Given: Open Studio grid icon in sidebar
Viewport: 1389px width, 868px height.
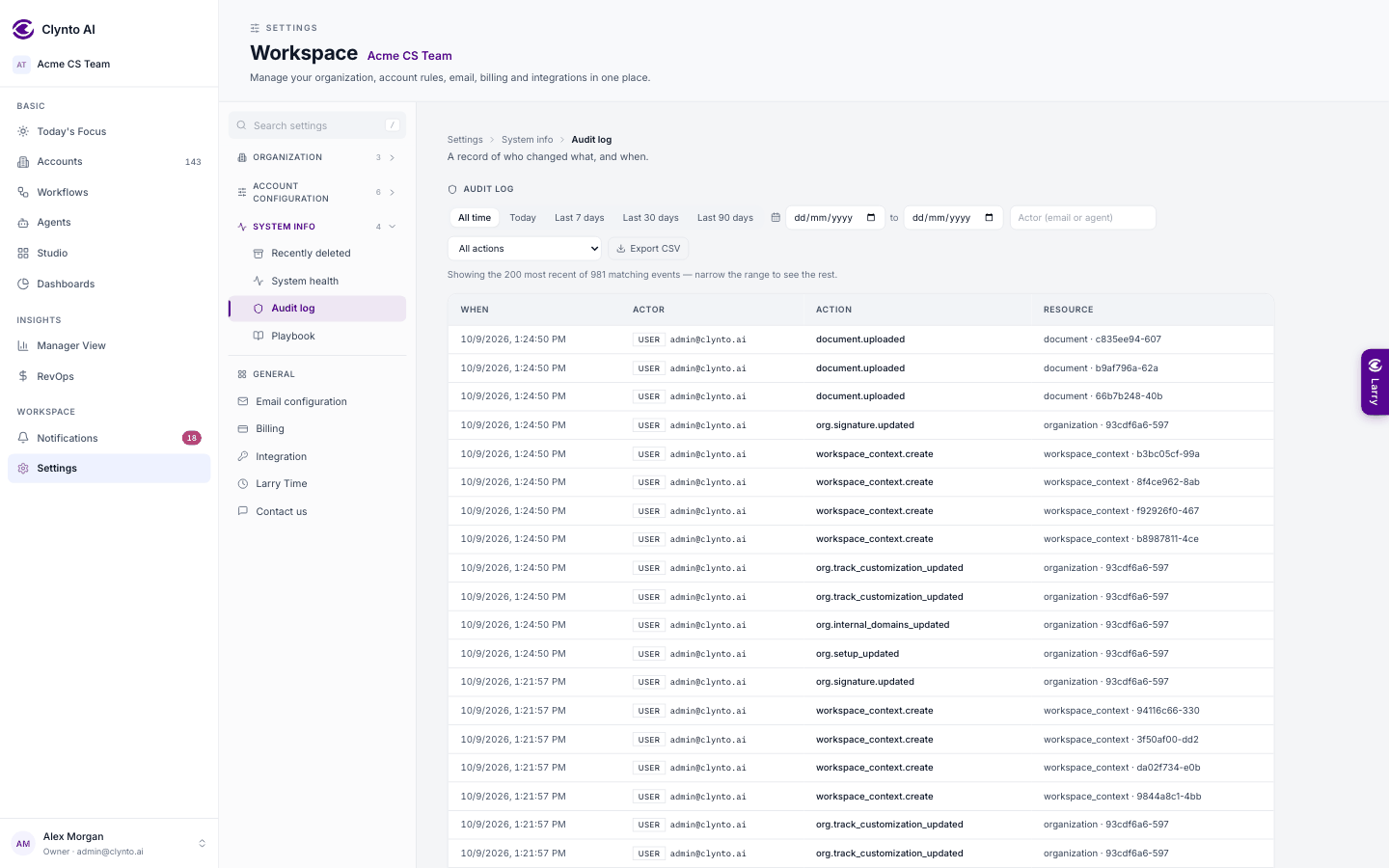Looking at the screenshot, I should coord(23,253).
